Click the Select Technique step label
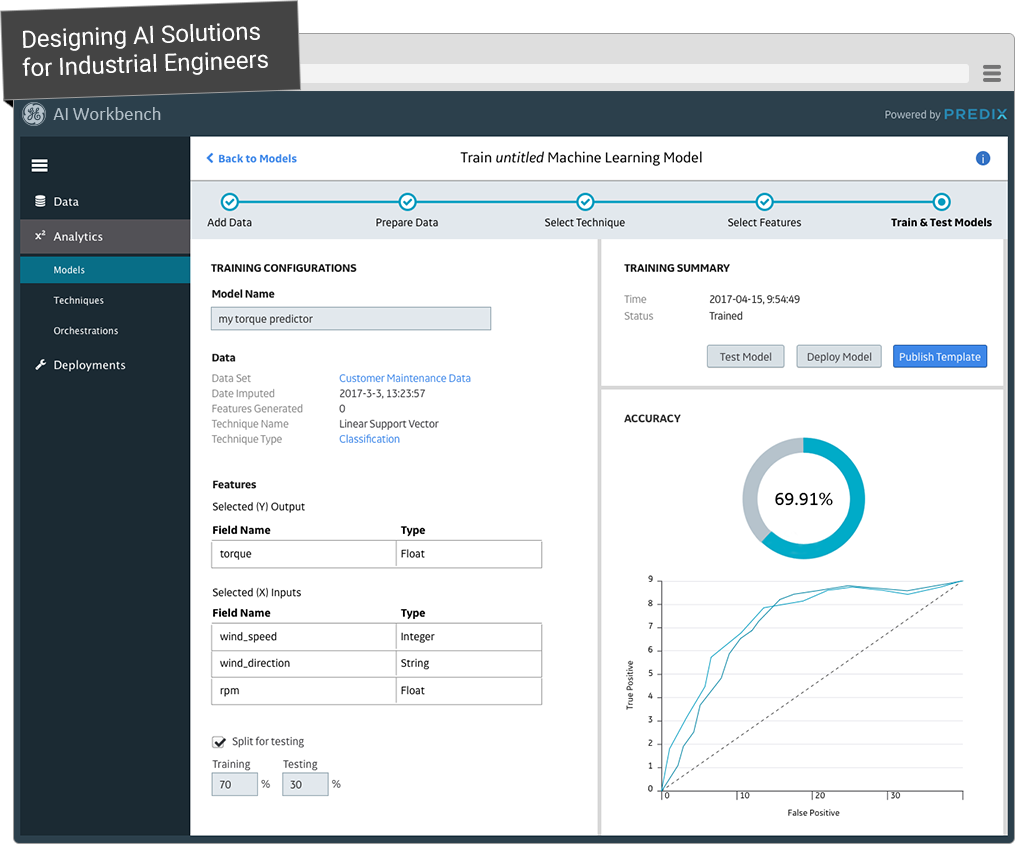This screenshot has height=844, width=1015. tap(585, 223)
